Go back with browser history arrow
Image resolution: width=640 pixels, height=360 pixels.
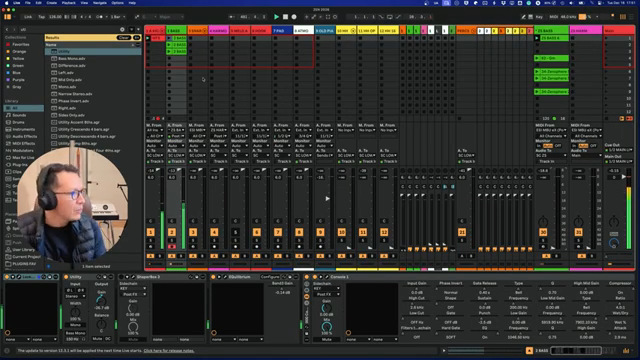(7, 29)
